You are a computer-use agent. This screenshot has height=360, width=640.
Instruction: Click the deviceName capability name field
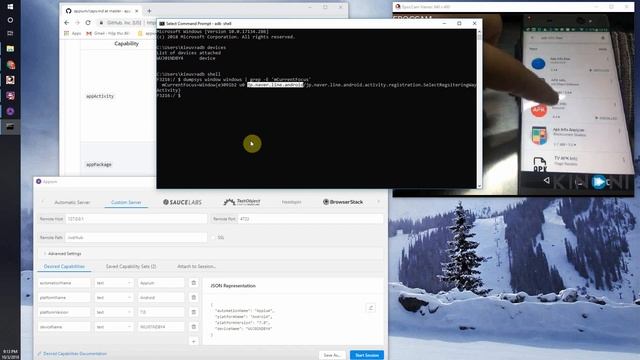coord(64,327)
